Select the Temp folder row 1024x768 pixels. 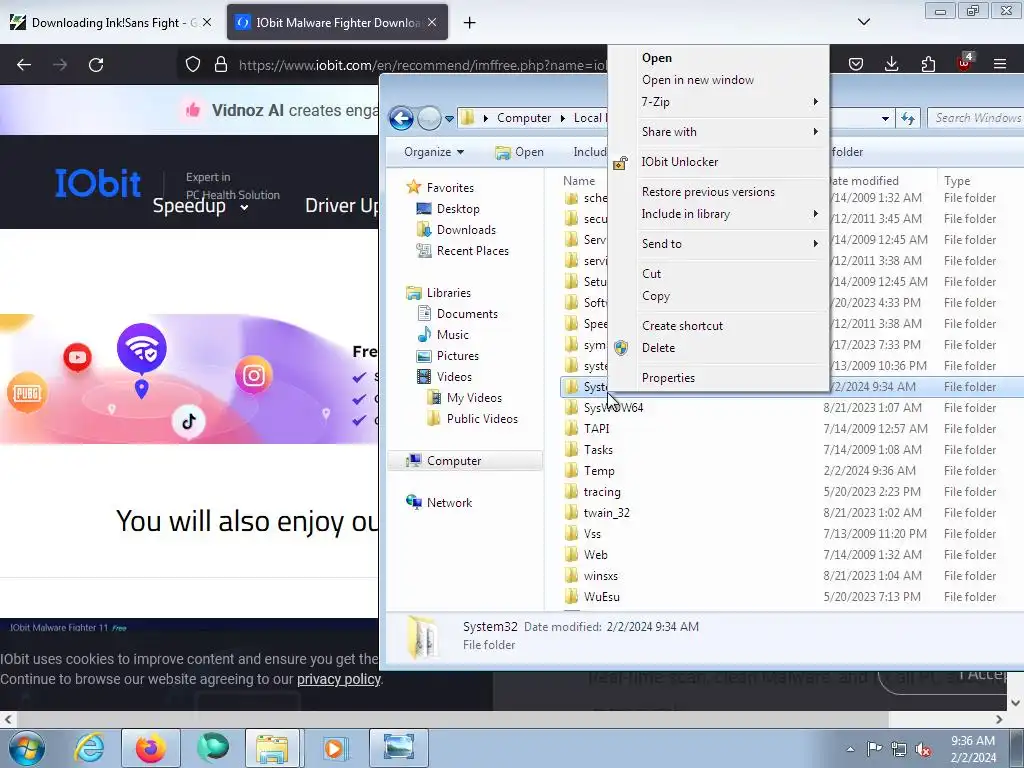pos(792,471)
